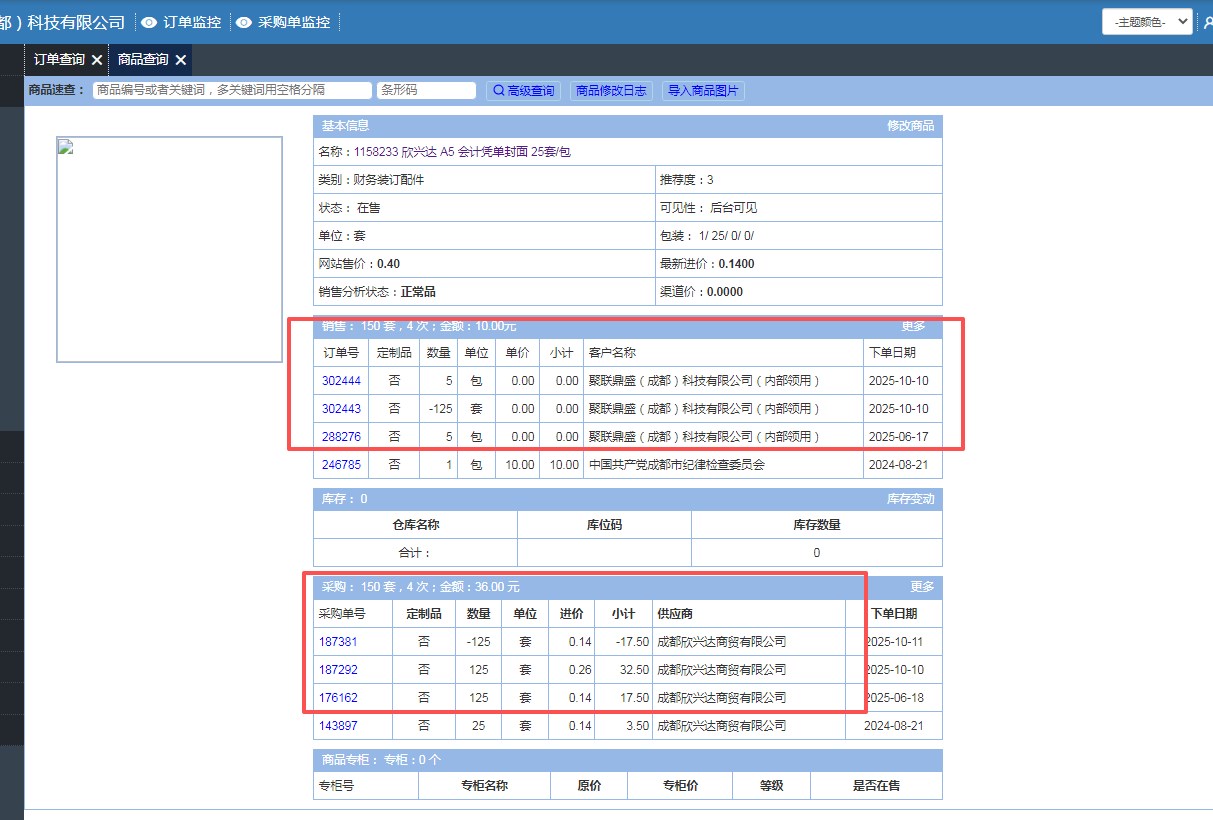The image size is (1213, 820).
Task: Expand sales records via 更多 link
Action: [913, 327]
